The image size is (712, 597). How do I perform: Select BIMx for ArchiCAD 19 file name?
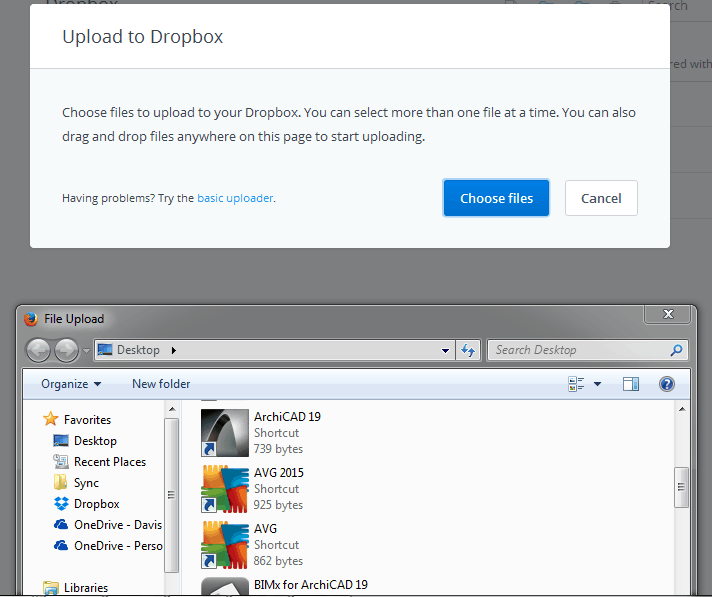[311, 585]
